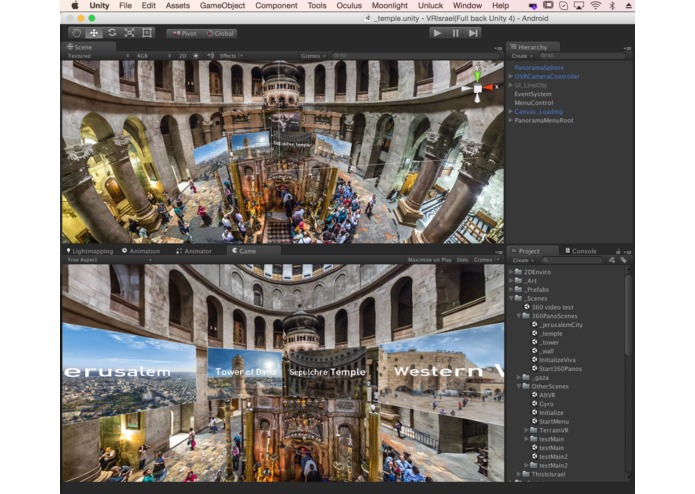Collapse the OtherScenes folder
The width and height of the screenshot is (695, 494).
(x=519, y=387)
